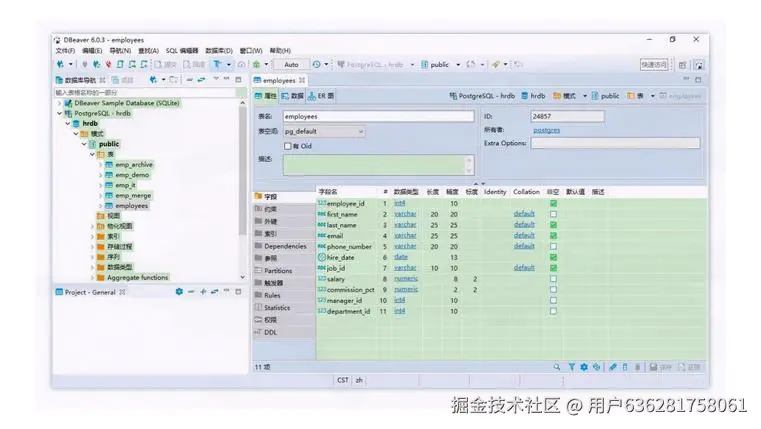Click the table name field containing employees

click(379, 116)
